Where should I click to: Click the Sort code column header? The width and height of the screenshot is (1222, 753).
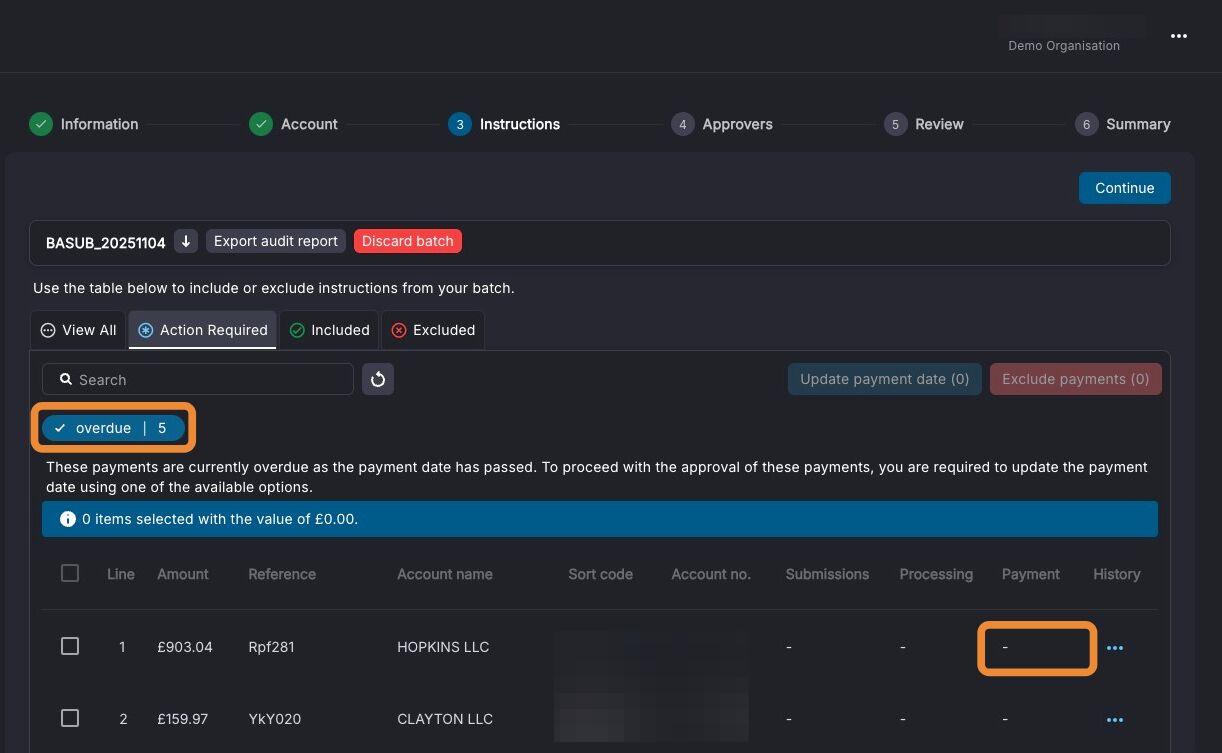(x=600, y=574)
